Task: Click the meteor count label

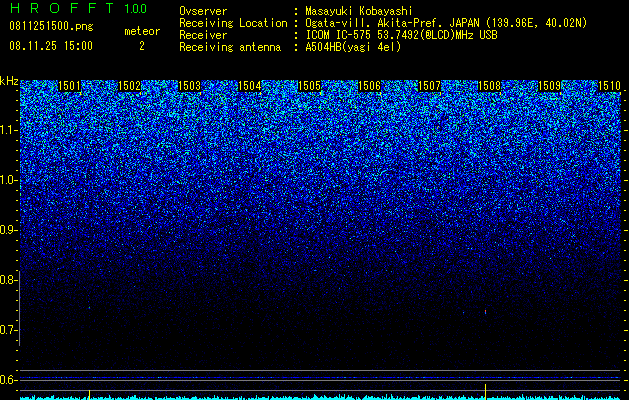Action: click(142, 31)
